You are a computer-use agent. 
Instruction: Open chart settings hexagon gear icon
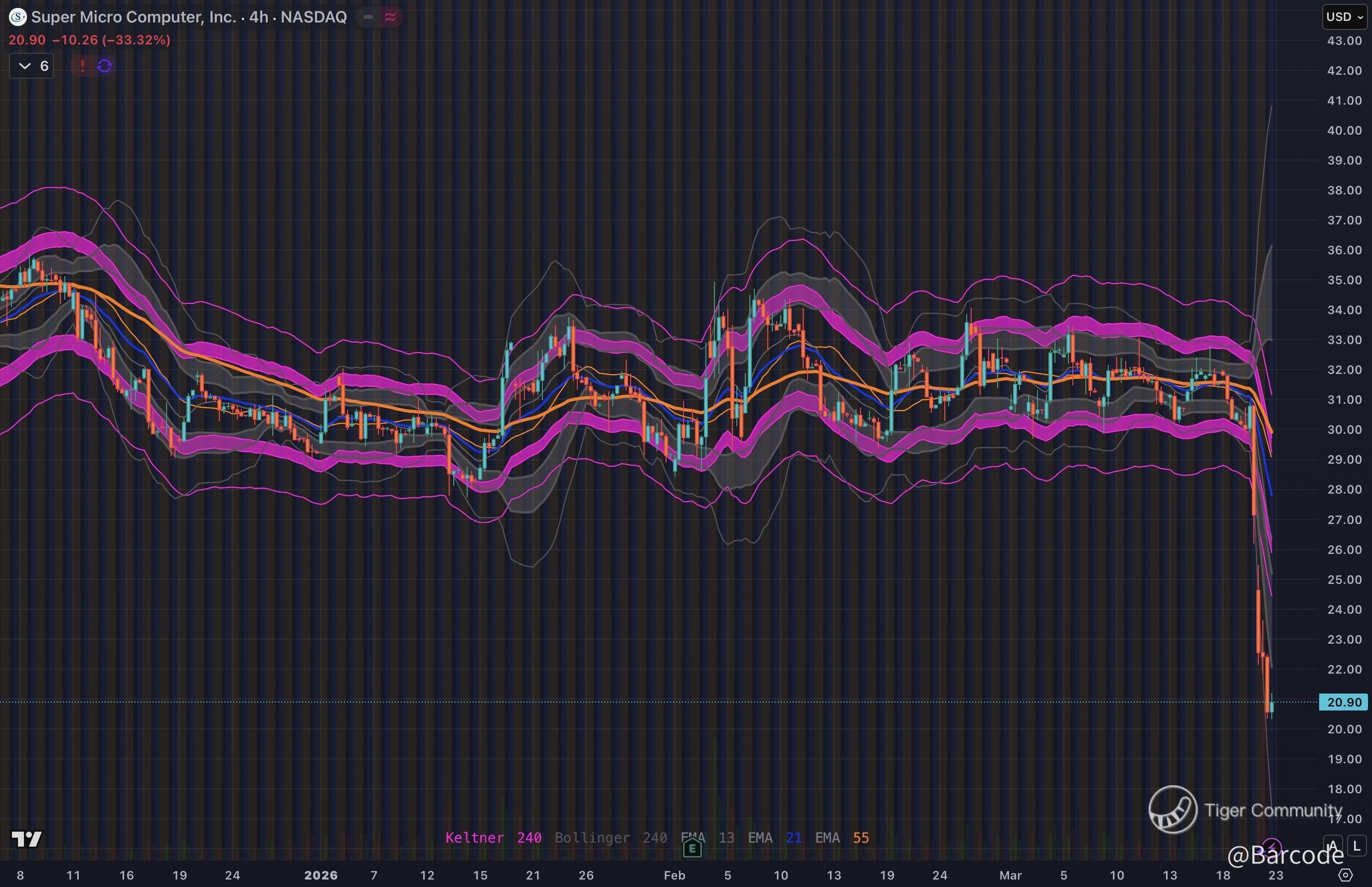[1346, 876]
